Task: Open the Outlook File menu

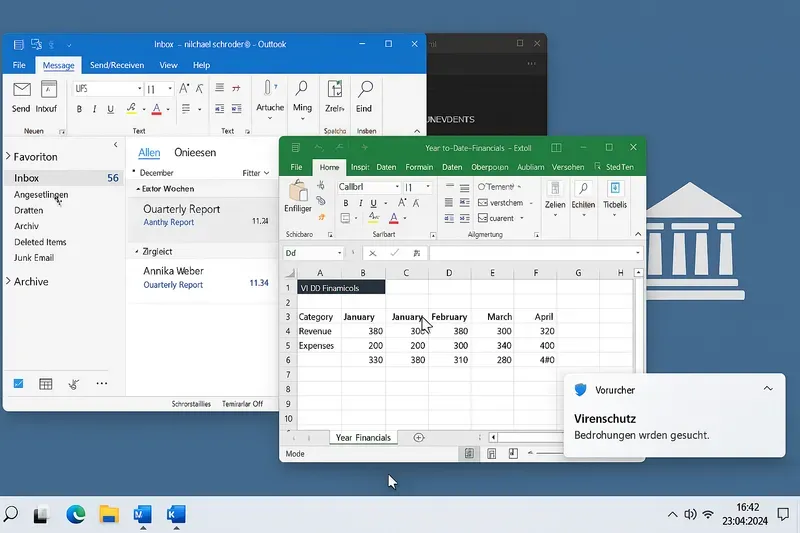Action: pos(19,65)
